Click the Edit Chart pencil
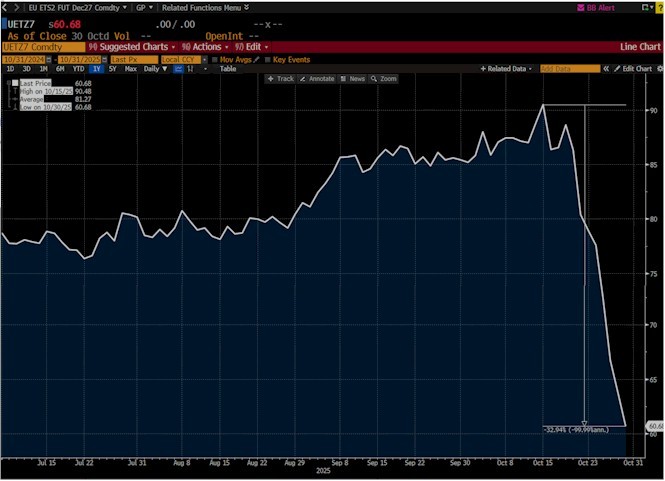This screenshot has width=665, height=481. pos(632,69)
